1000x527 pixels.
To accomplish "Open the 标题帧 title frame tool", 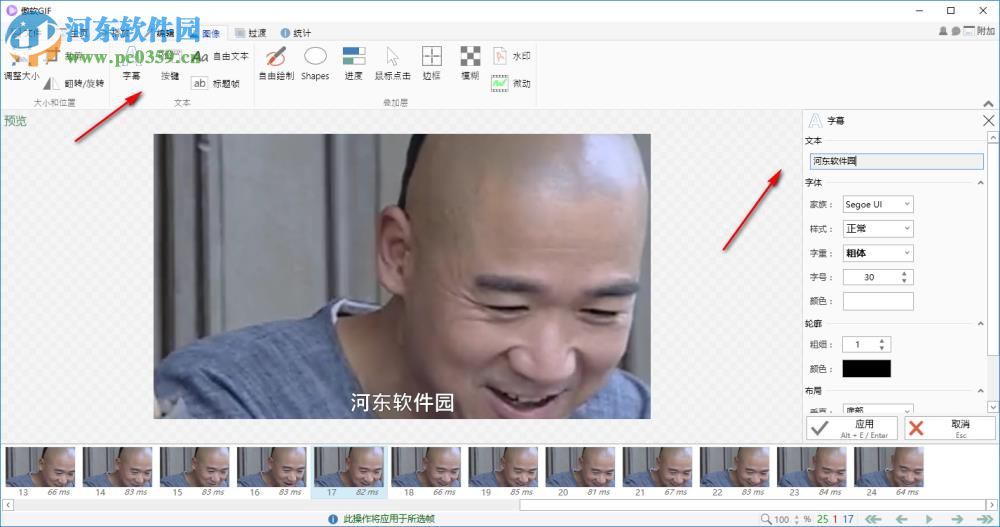I will coord(216,84).
